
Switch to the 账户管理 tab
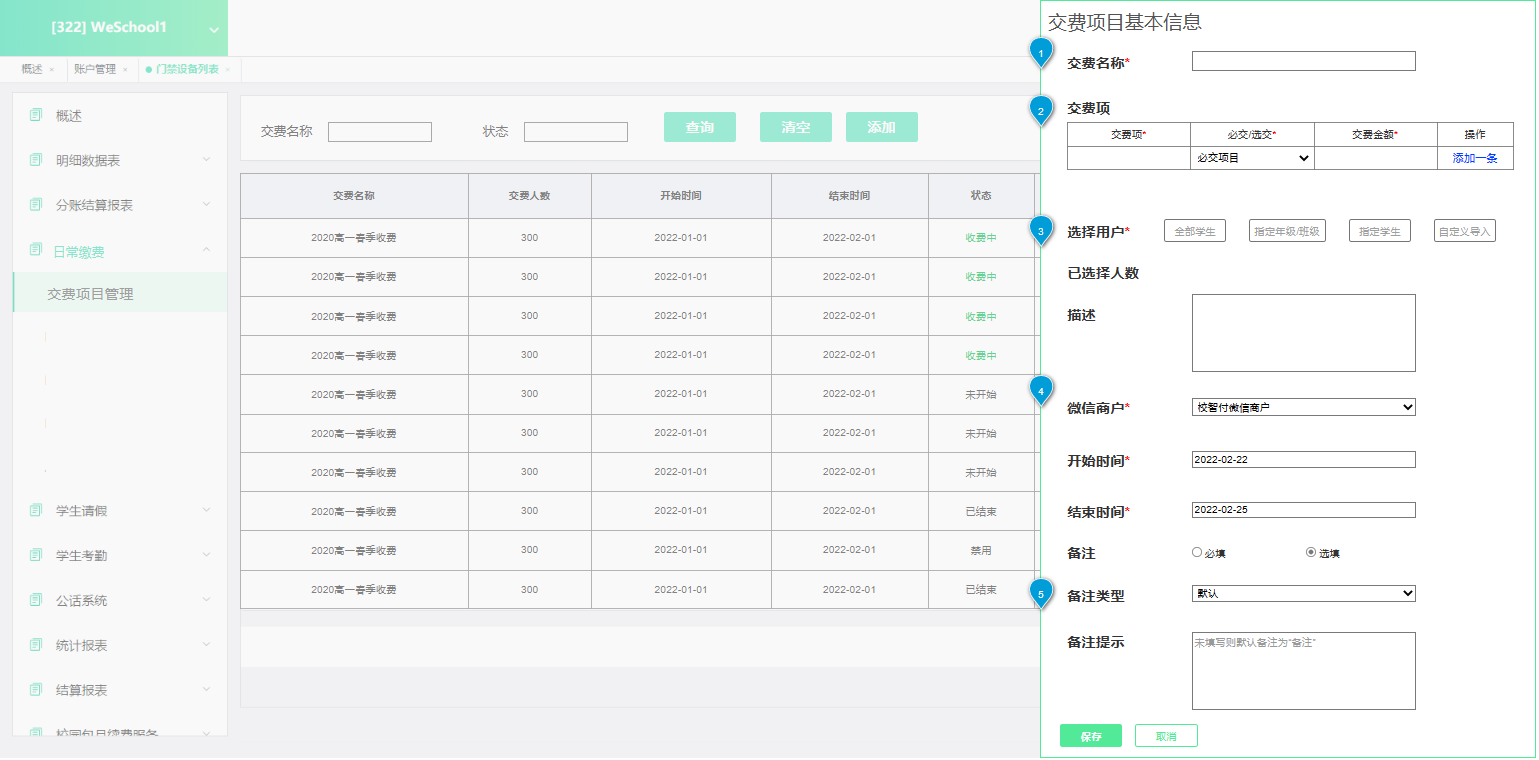pos(95,70)
